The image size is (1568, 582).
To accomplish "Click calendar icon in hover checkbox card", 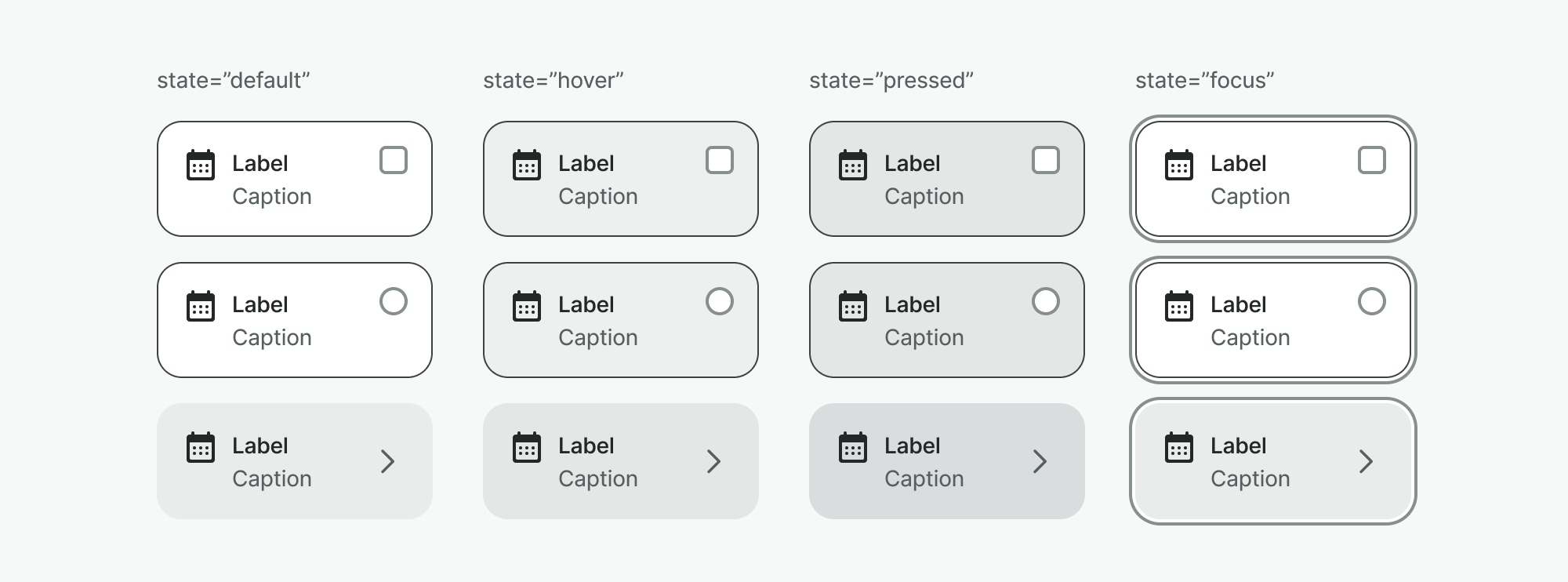I will (x=527, y=166).
